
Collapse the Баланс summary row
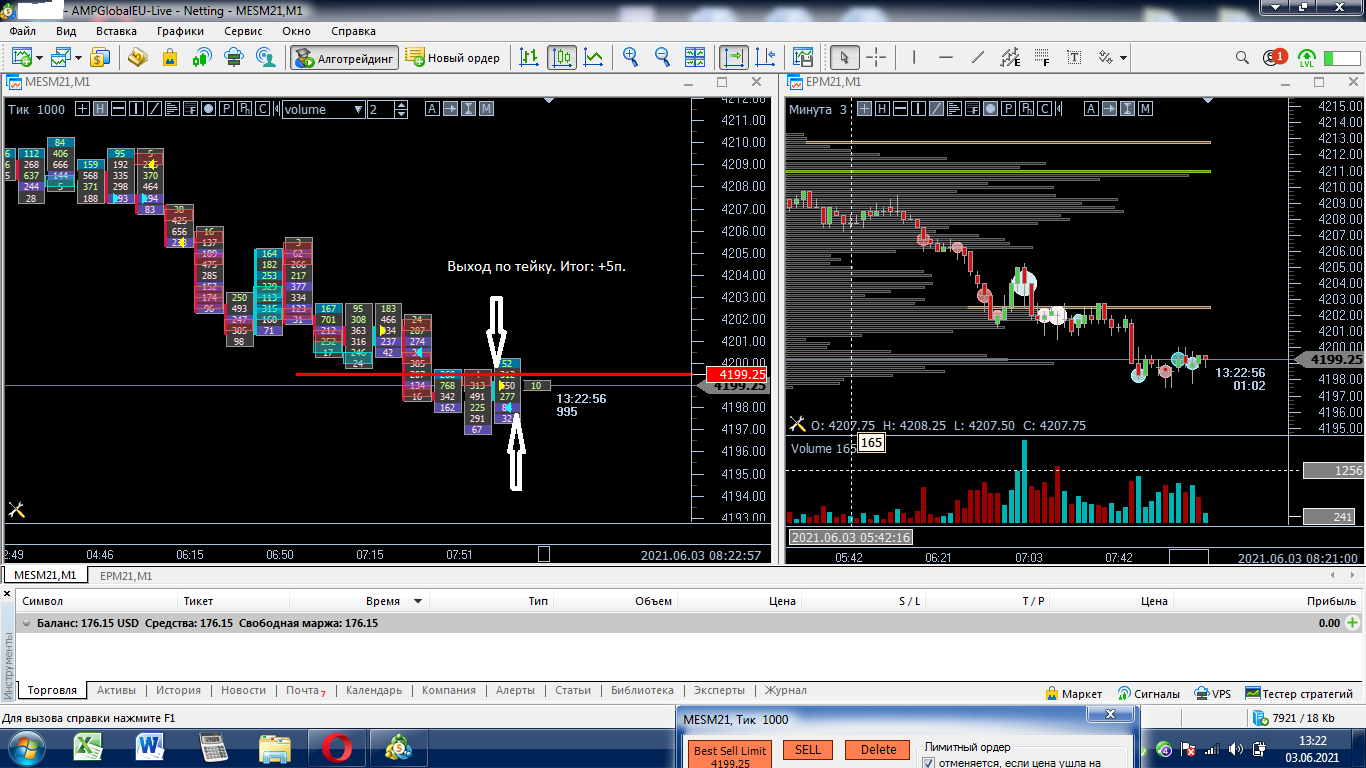(26, 623)
